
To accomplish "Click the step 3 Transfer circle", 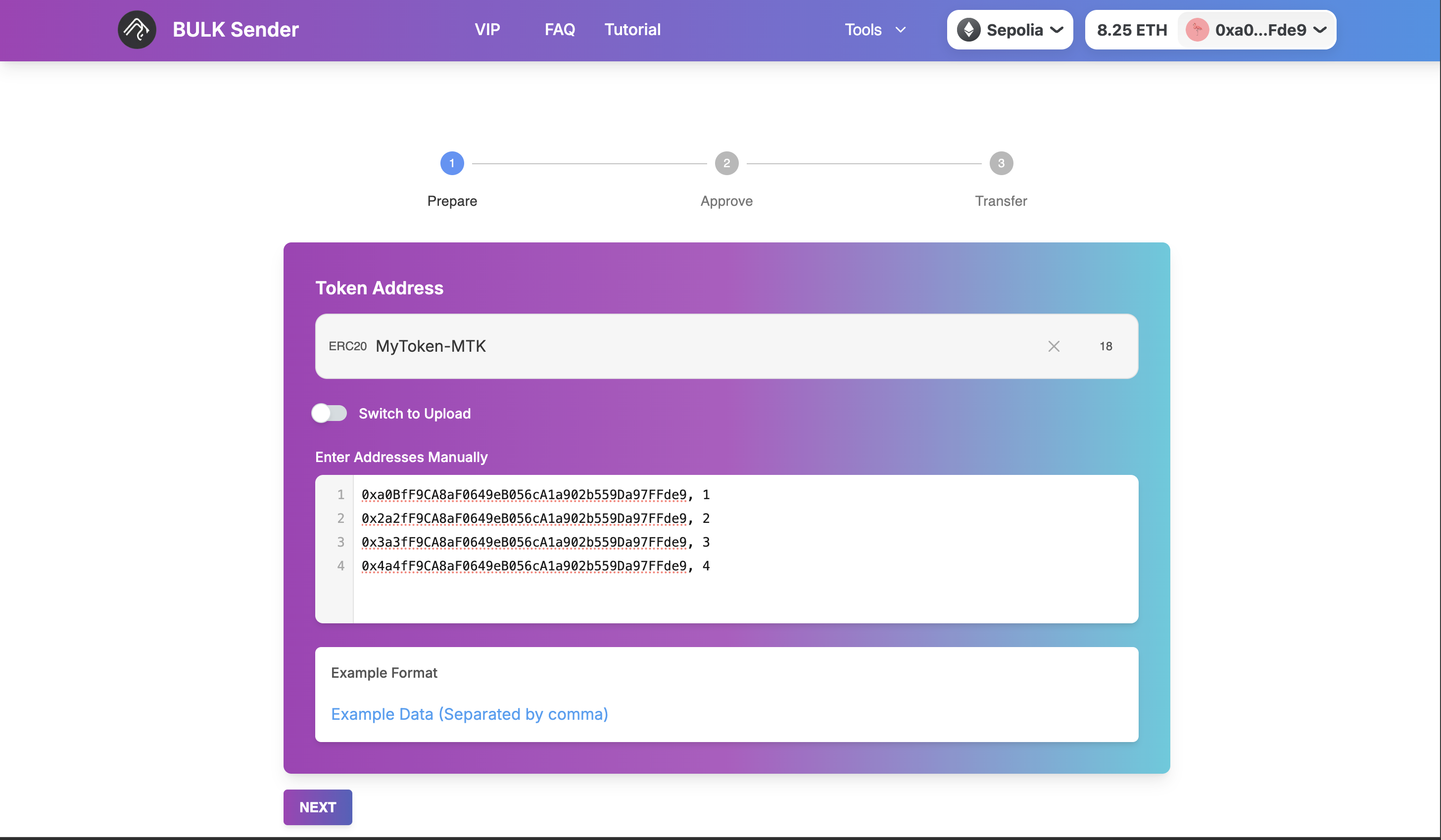I will tap(1001, 163).
